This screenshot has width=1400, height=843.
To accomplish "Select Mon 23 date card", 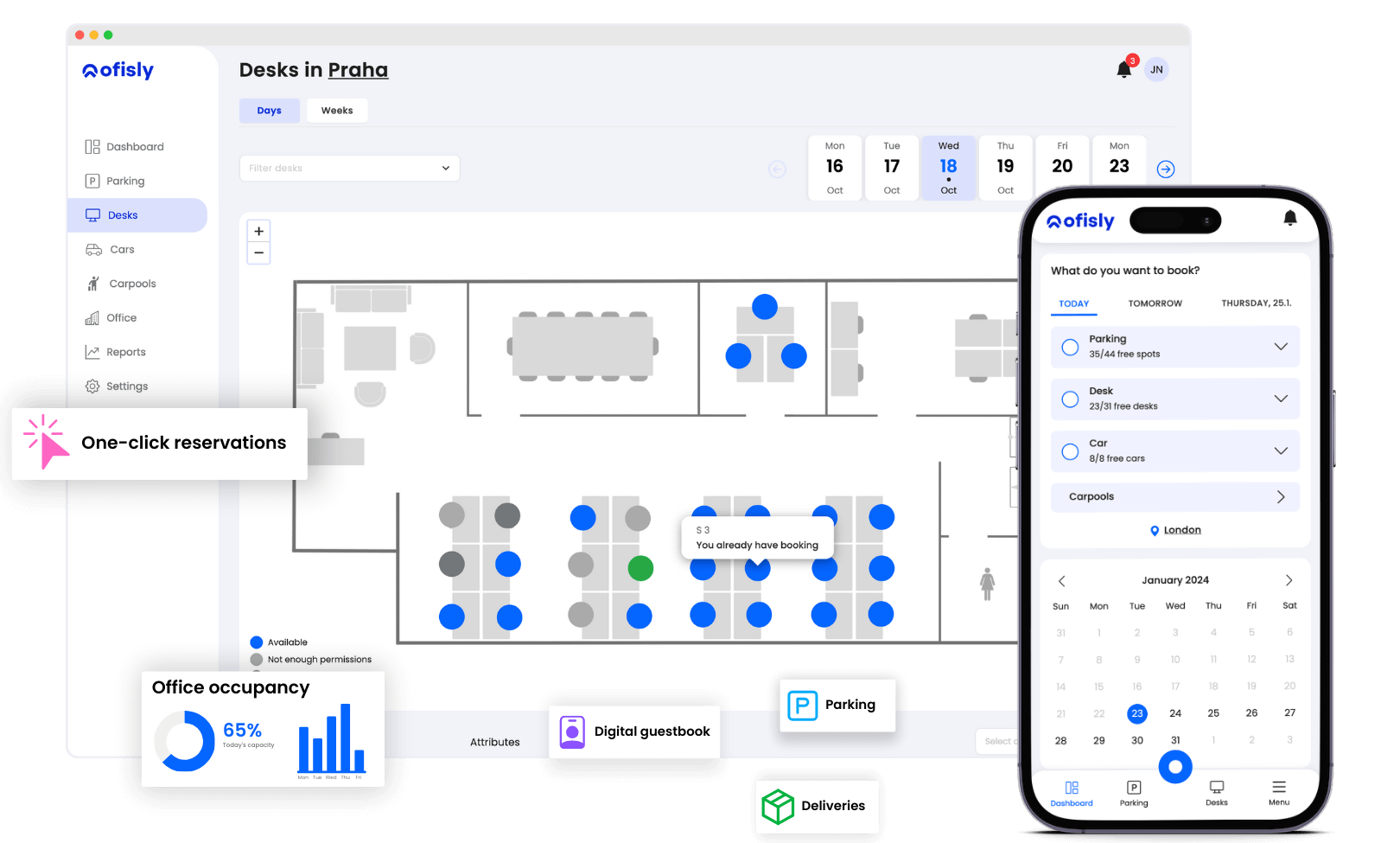I will (1119, 168).
